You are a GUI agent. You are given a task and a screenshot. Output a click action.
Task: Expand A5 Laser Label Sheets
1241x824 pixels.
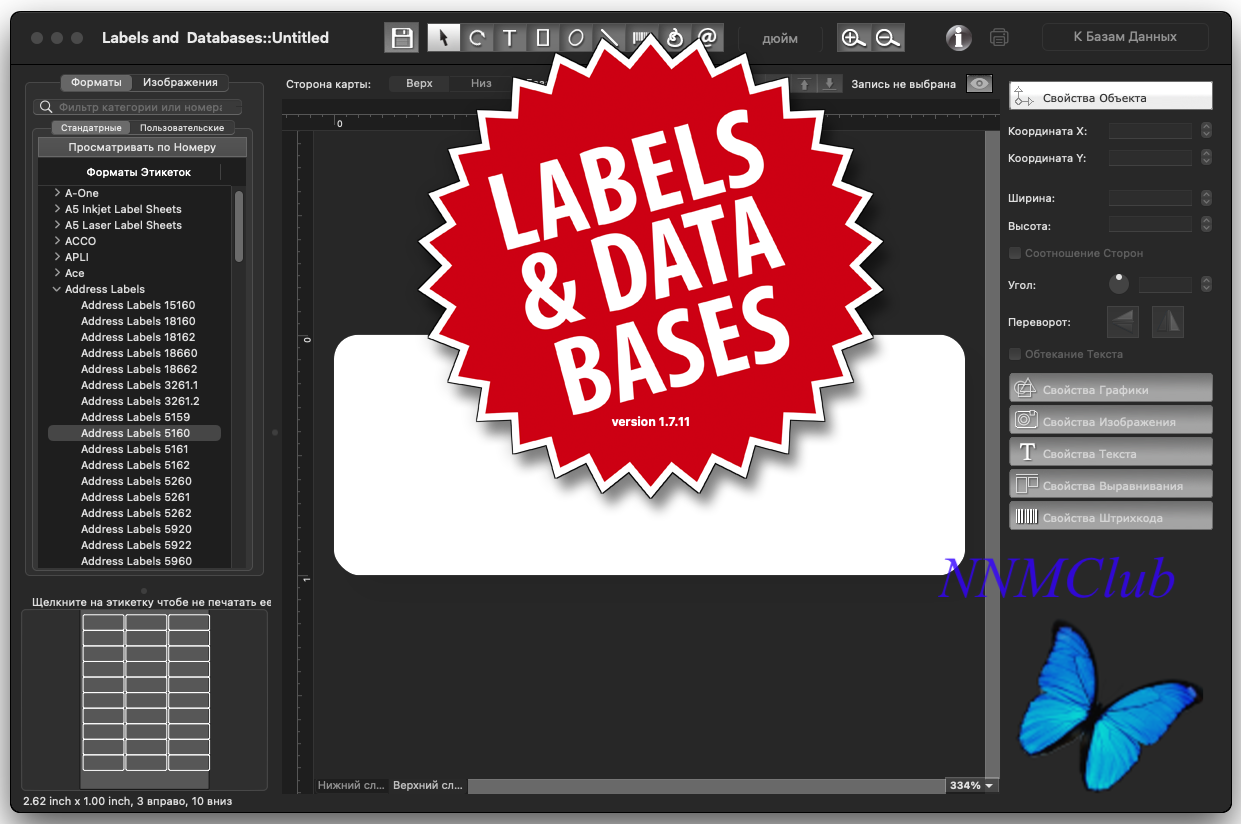coord(57,225)
